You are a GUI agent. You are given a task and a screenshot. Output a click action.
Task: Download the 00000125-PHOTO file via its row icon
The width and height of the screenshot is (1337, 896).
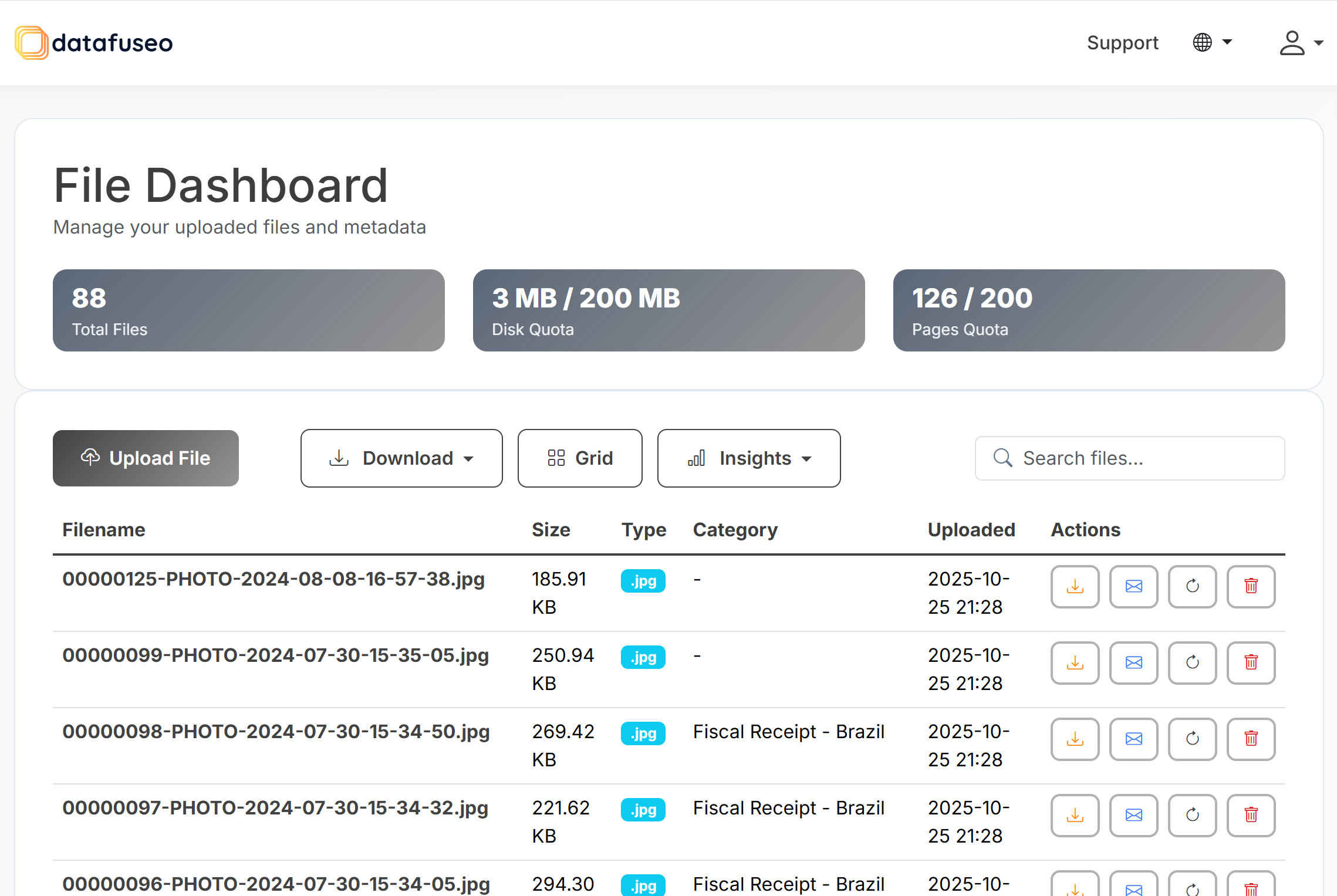(1075, 586)
